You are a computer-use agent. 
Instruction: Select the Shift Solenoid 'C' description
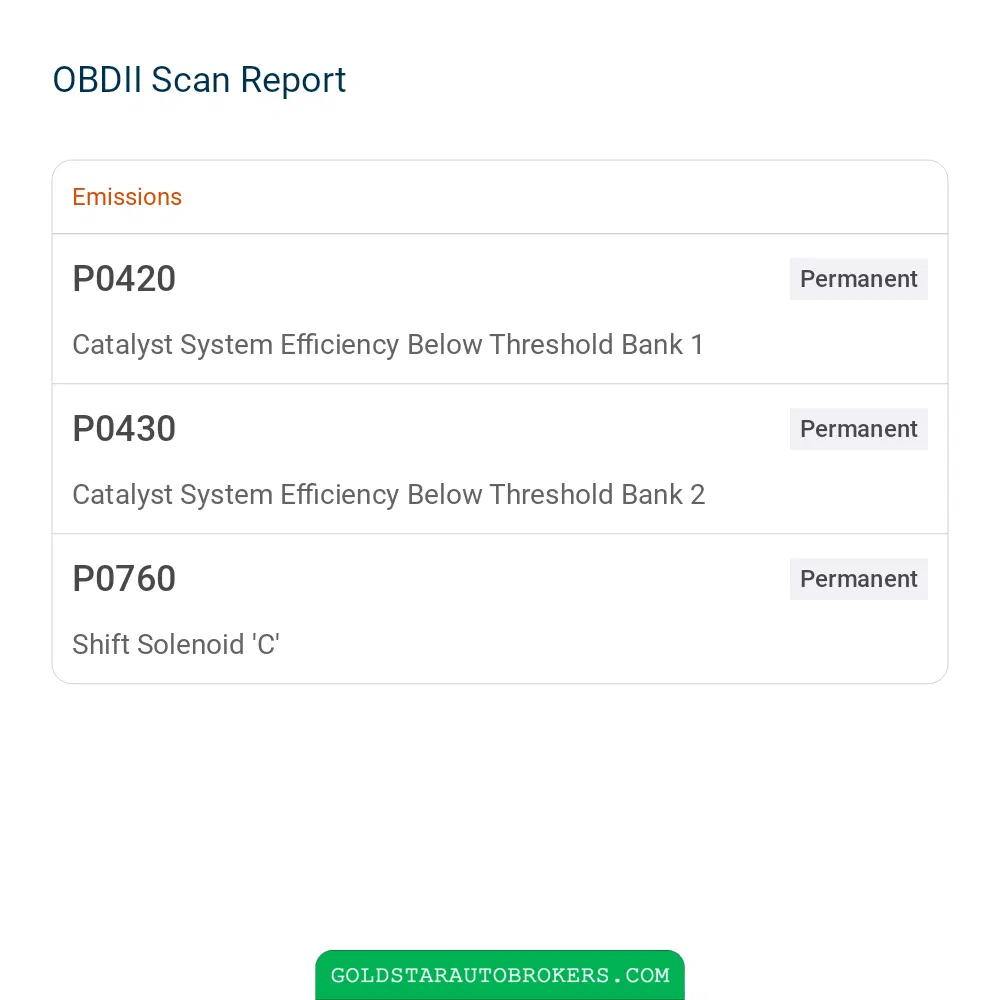176,644
